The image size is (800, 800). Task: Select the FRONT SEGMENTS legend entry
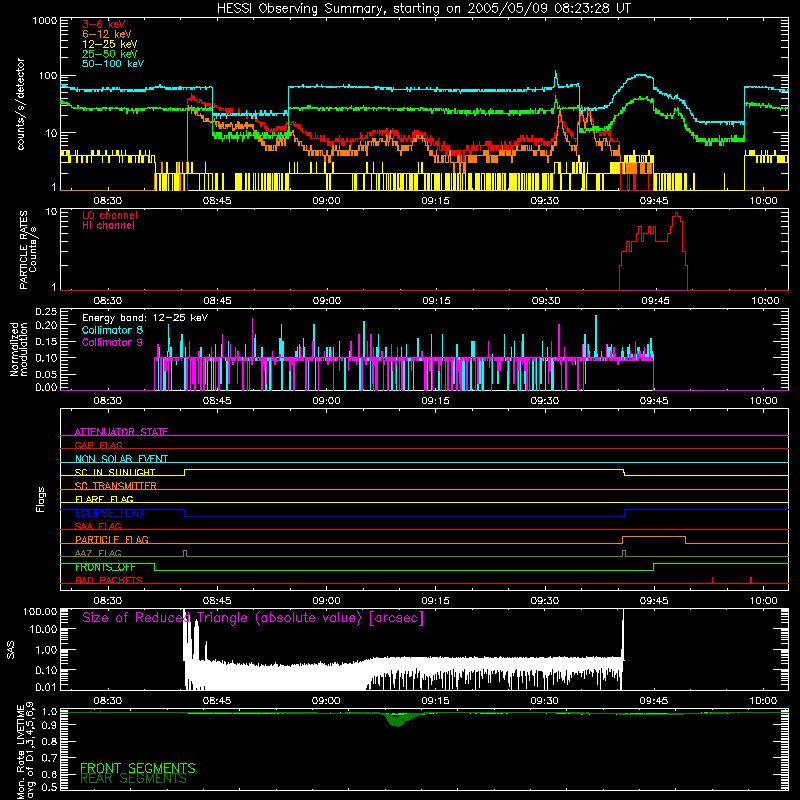[138, 768]
